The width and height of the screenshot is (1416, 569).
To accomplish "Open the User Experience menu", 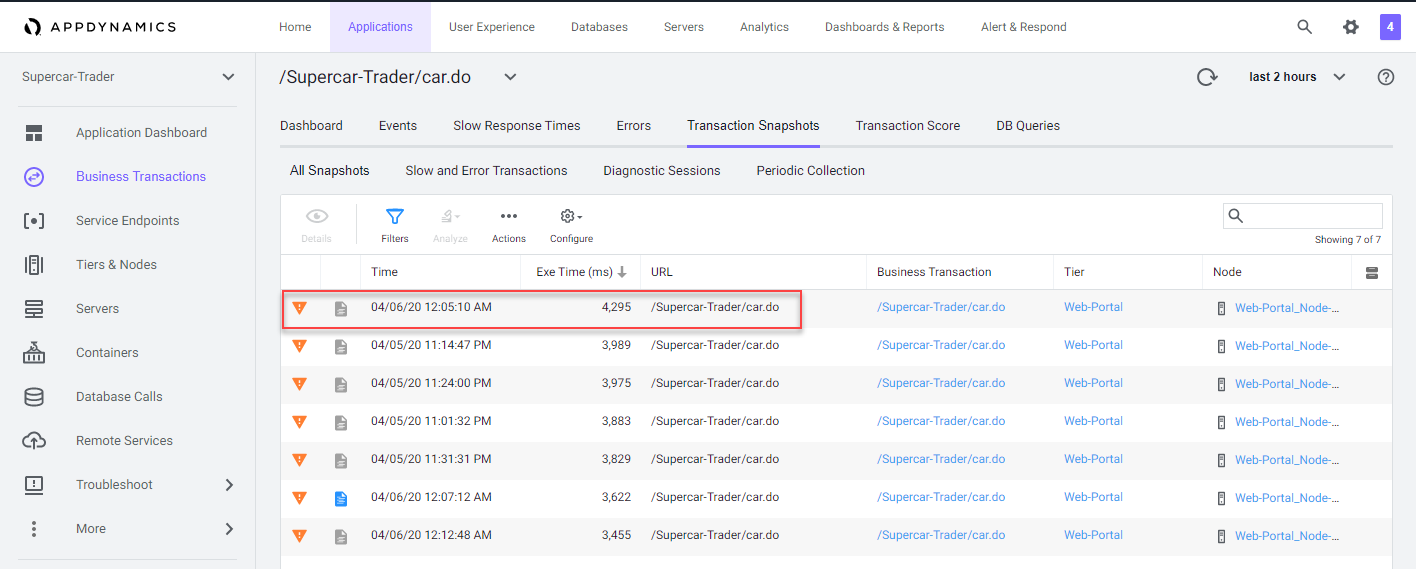I will click(492, 27).
